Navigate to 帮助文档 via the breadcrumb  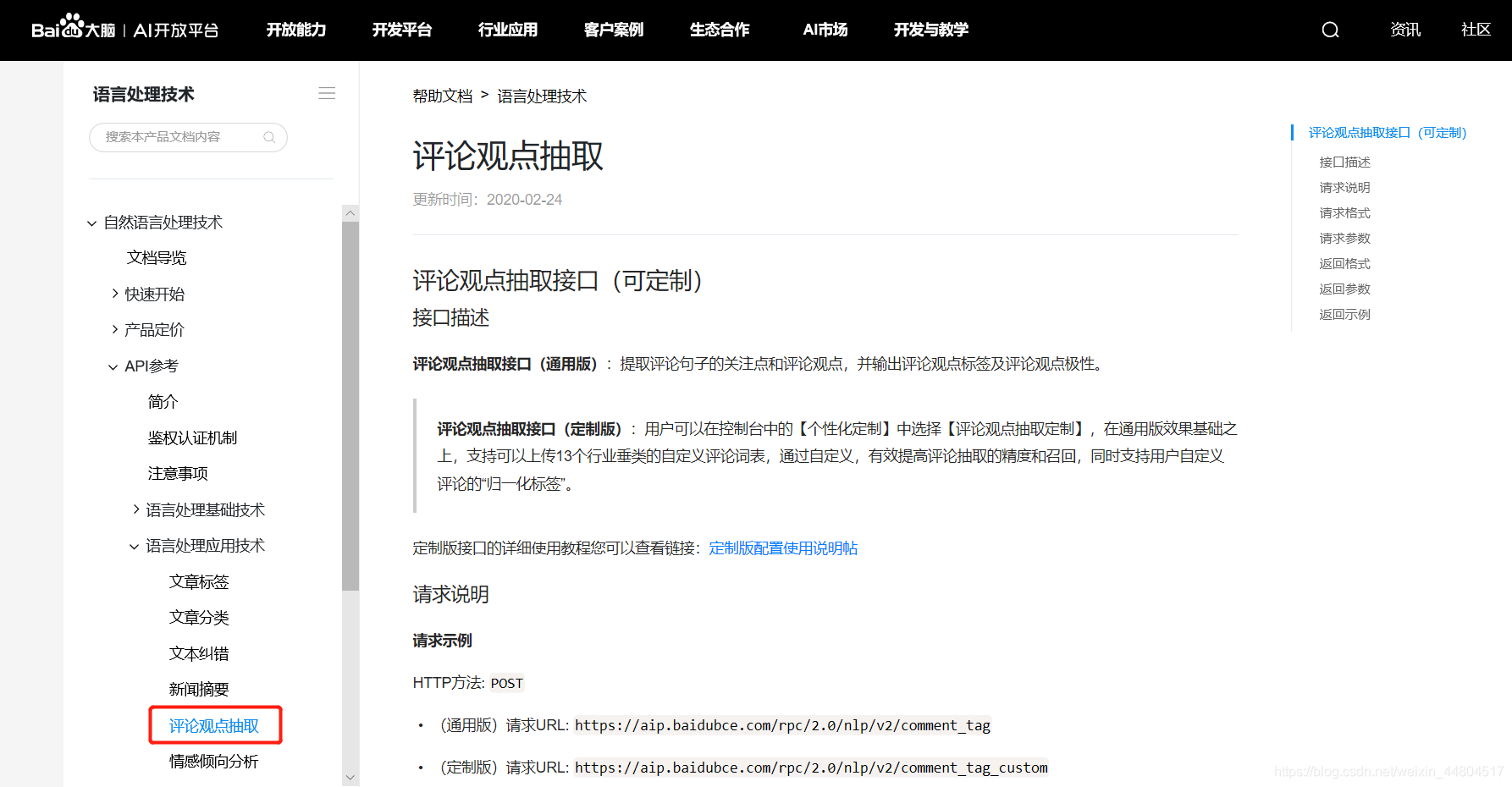[x=441, y=96]
